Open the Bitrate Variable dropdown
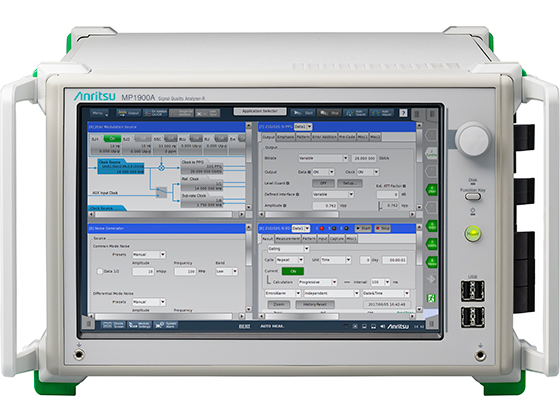Screen dimensions: 560x420 point(323,158)
